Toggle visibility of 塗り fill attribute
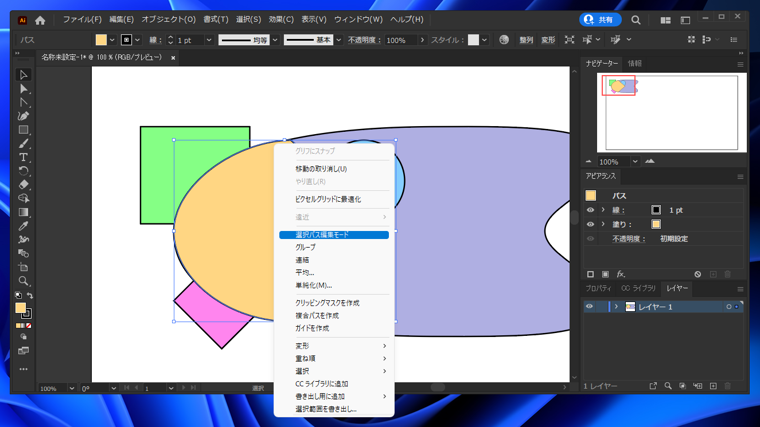The image size is (760, 427). [x=590, y=225]
